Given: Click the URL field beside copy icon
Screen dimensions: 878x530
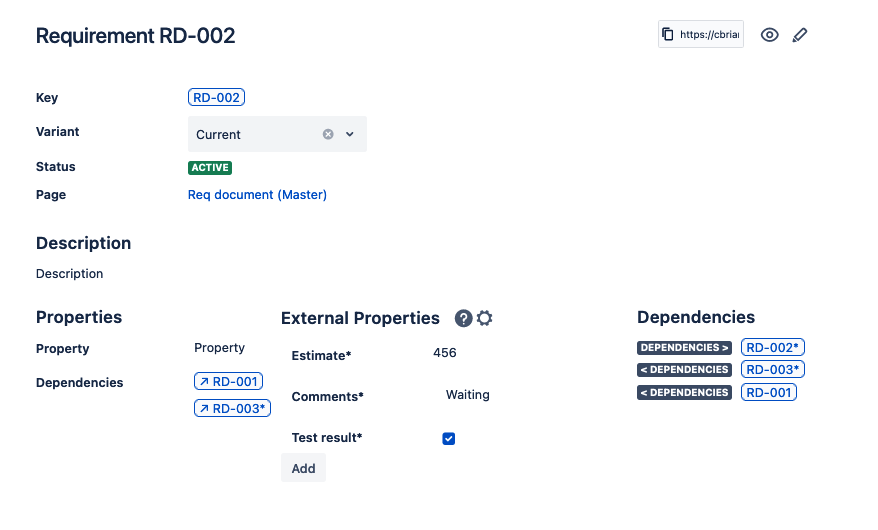Looking at the screenshot, I should (710, 34).
